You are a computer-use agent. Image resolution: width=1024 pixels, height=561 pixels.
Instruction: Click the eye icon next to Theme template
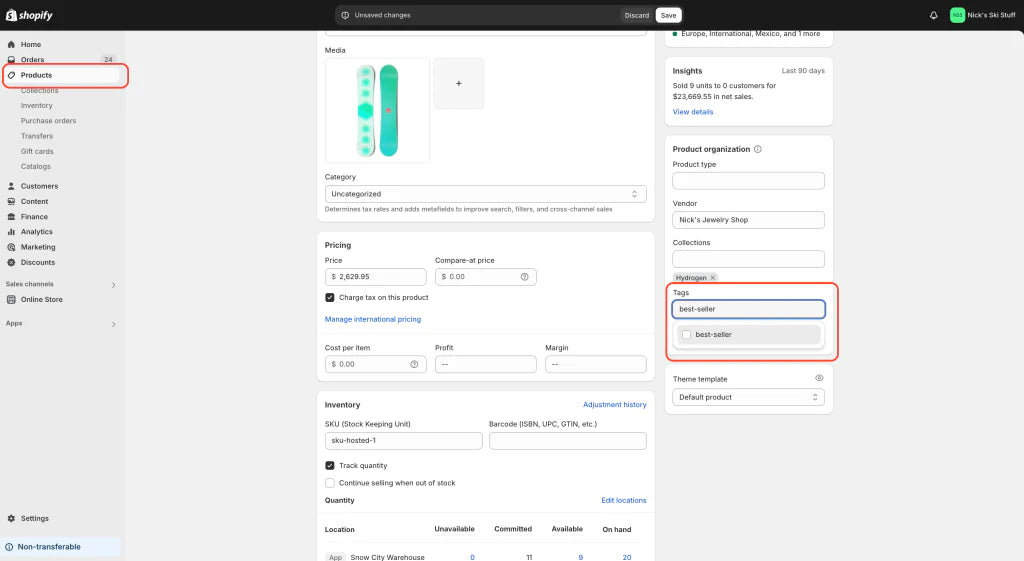[819, 379]
